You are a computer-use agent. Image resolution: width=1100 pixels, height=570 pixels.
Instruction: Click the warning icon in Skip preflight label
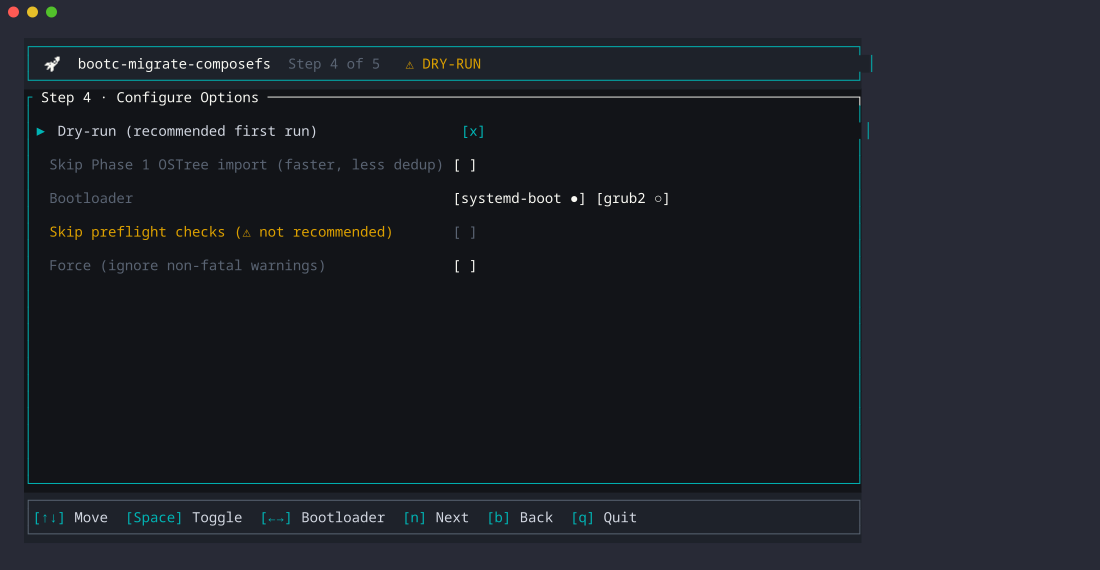[246, 233]
